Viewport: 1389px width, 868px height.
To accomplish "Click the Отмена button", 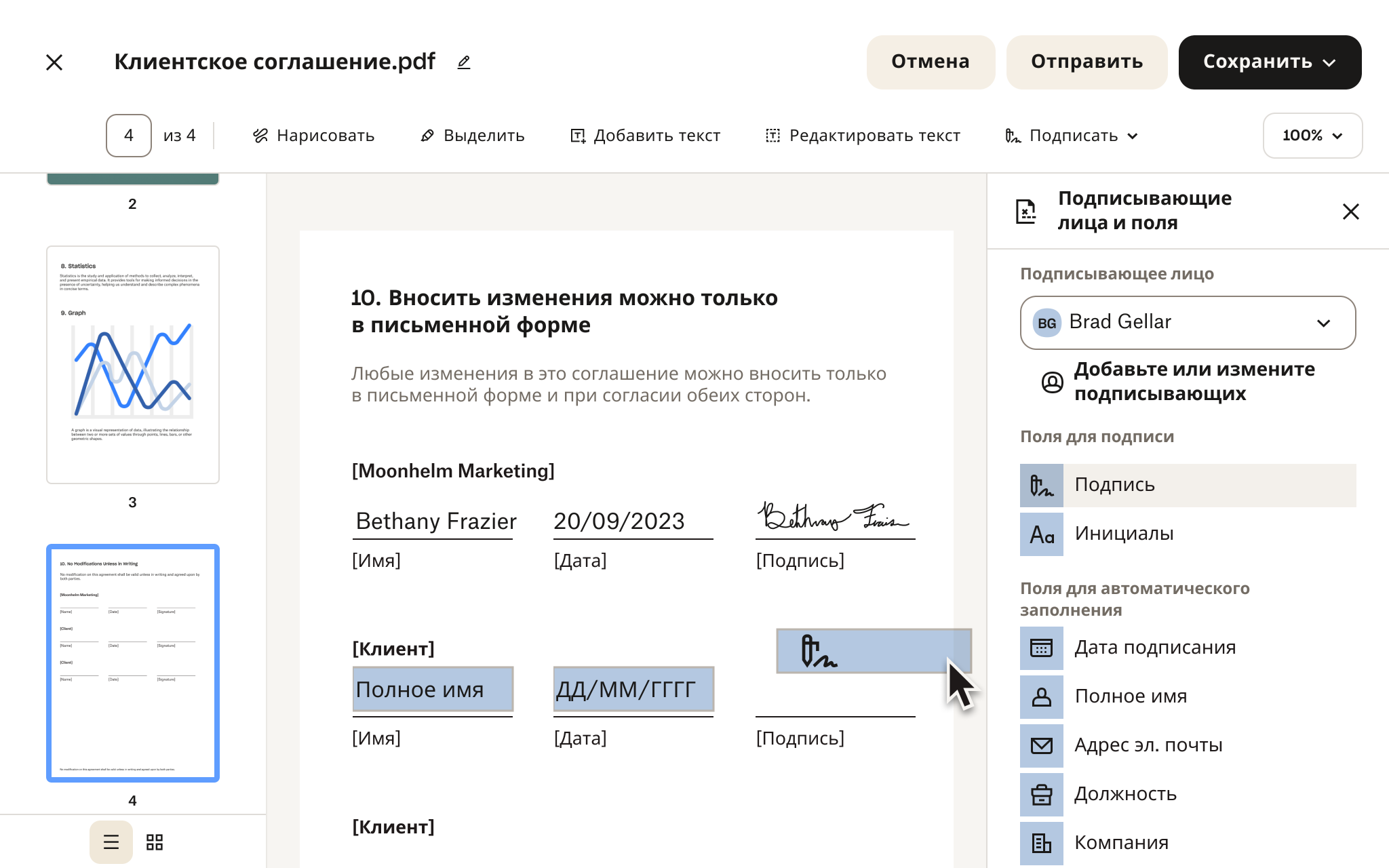I will click(x=931, y=62).
